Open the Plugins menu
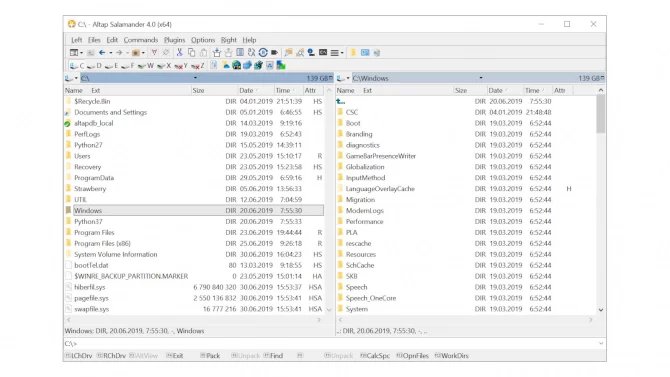 tap(174, 40)
